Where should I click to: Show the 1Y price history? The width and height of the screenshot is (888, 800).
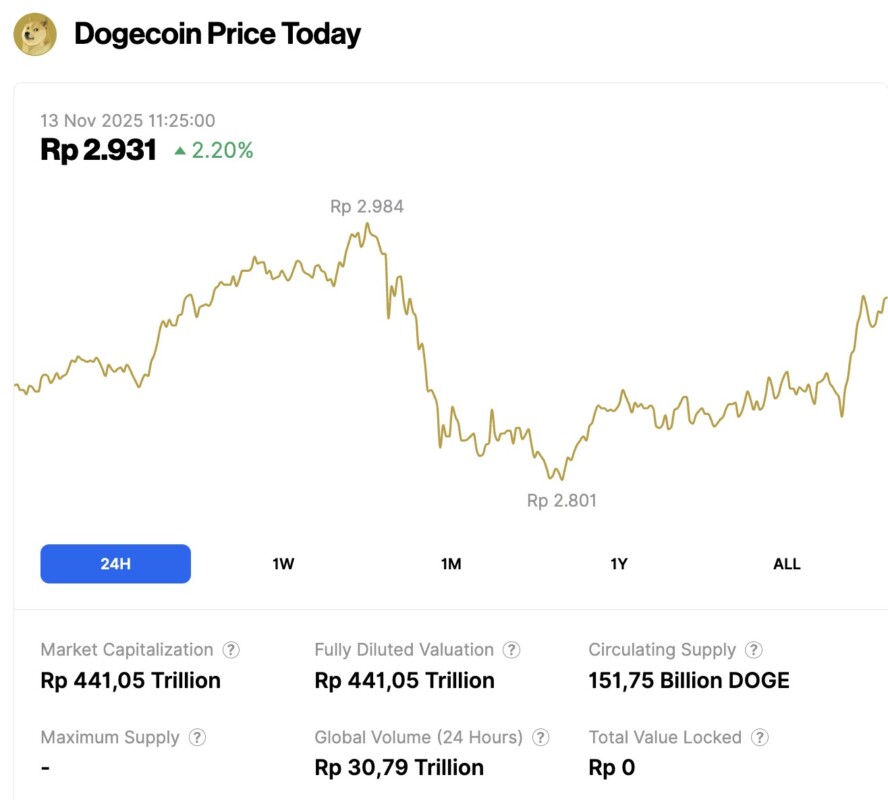619,564
